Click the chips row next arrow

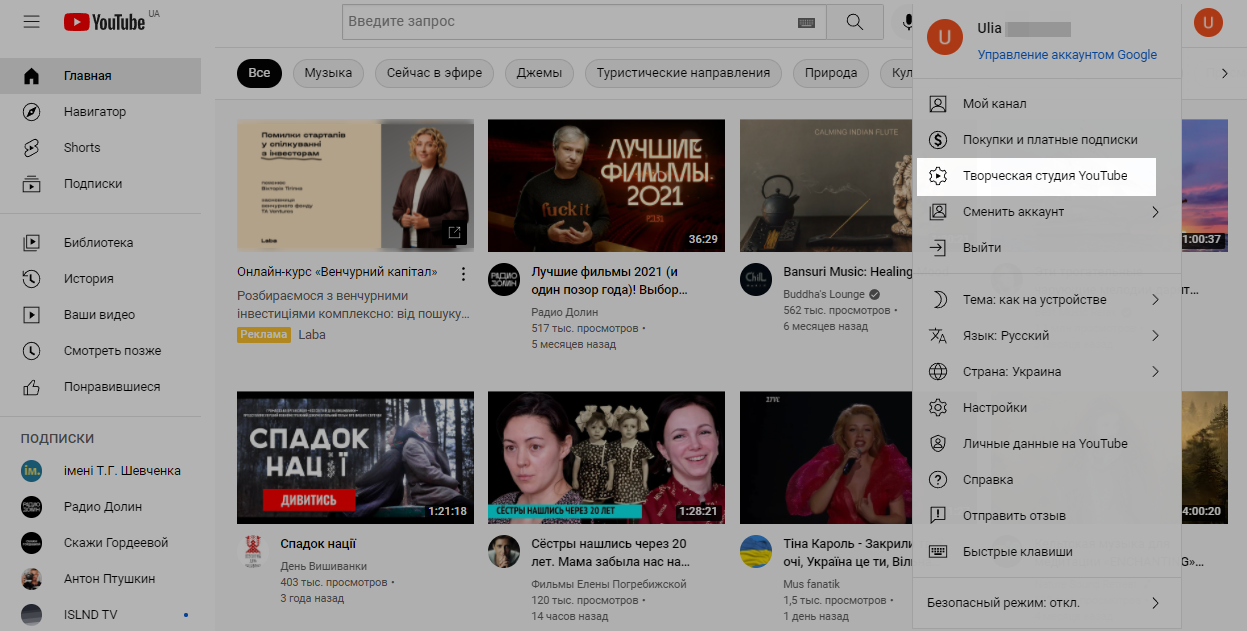click(x=1224, y=73)
